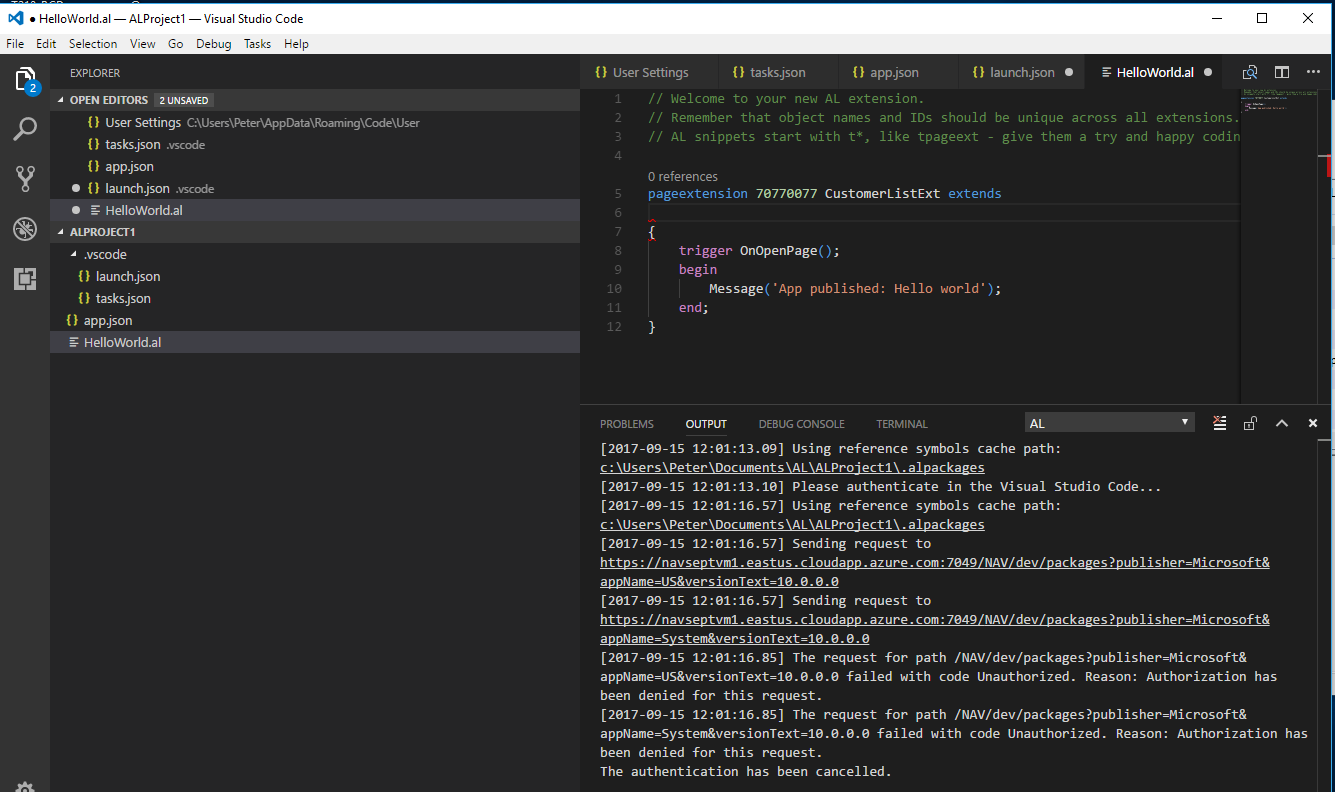Viewport: 1335px width, 792px height.
Task: Maximize the panel with the chevron
Action: tap(1282, 422)
